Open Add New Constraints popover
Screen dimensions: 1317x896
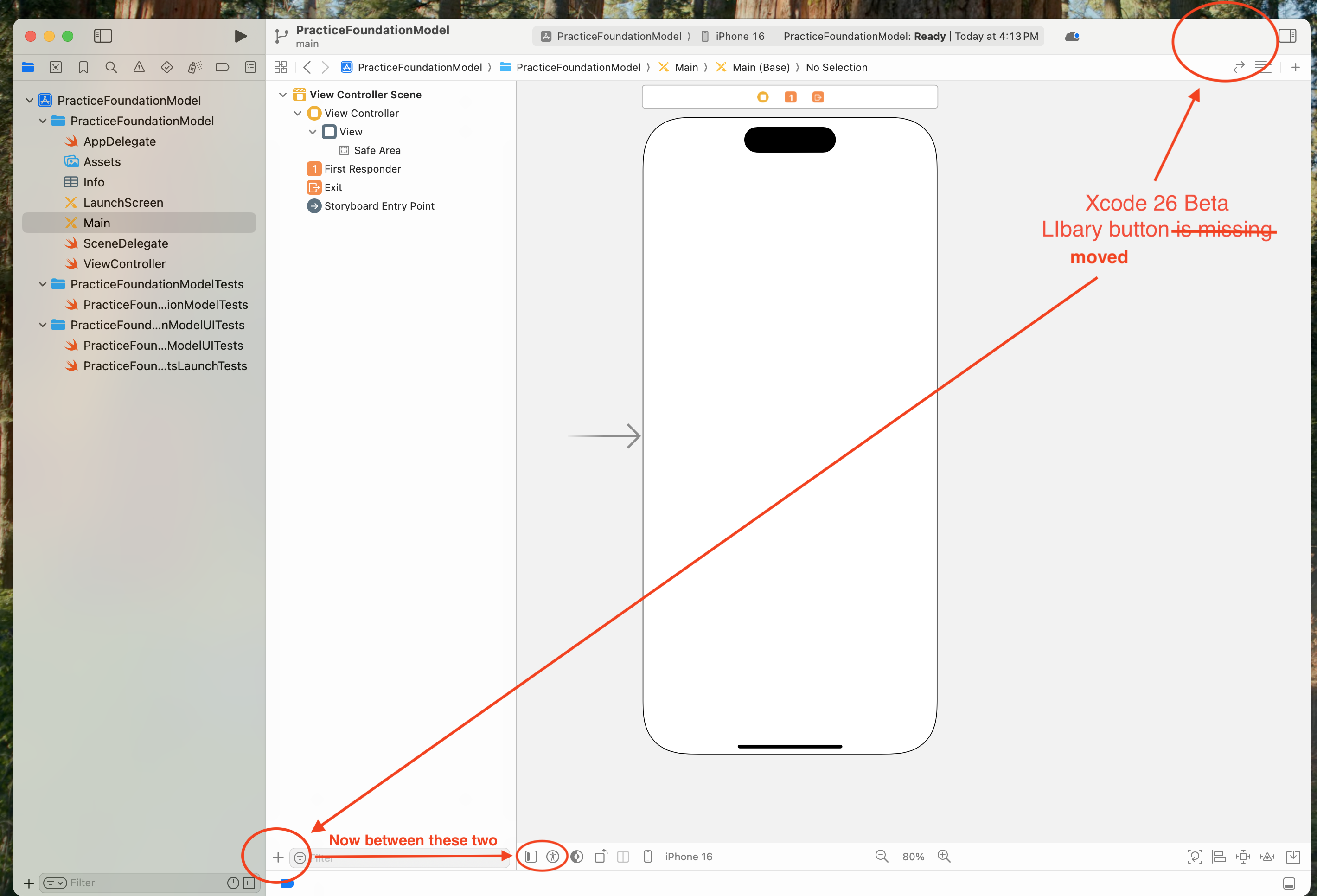coord(1243,856)
